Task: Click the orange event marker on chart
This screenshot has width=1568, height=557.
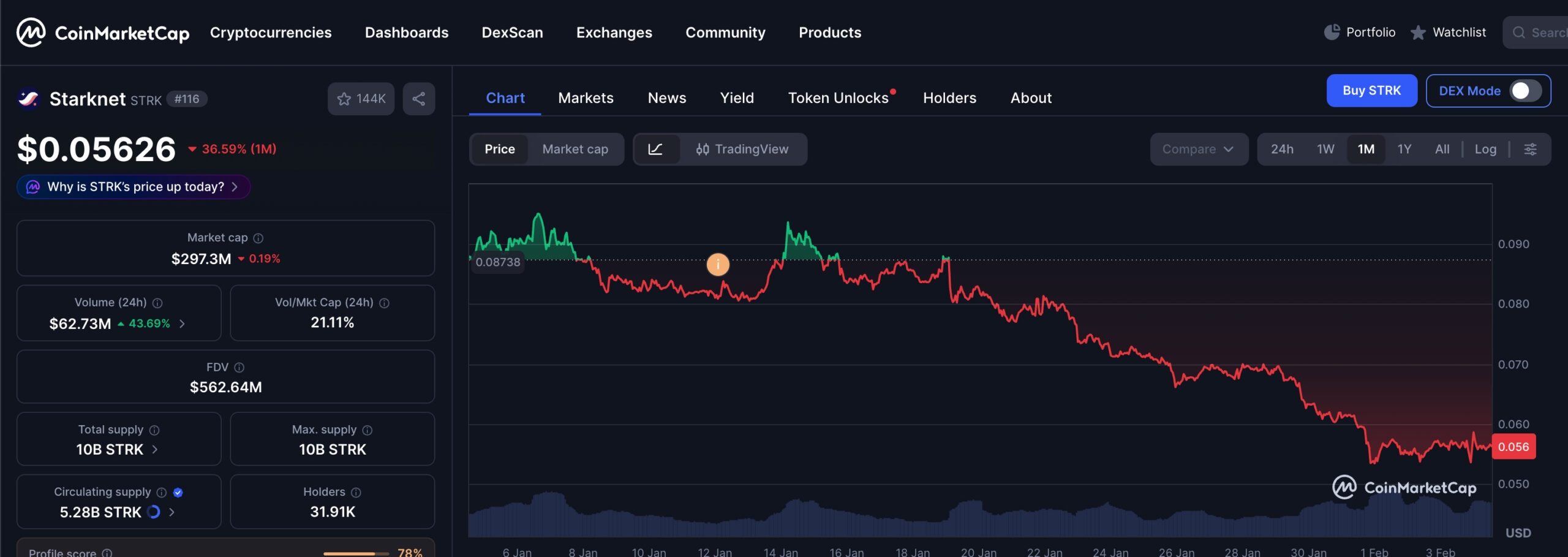Action: (x=718, y=264)
